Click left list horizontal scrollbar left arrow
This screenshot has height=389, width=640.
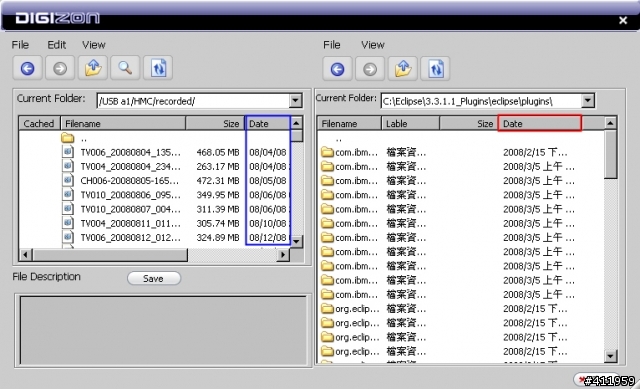(x=25, y=255)
